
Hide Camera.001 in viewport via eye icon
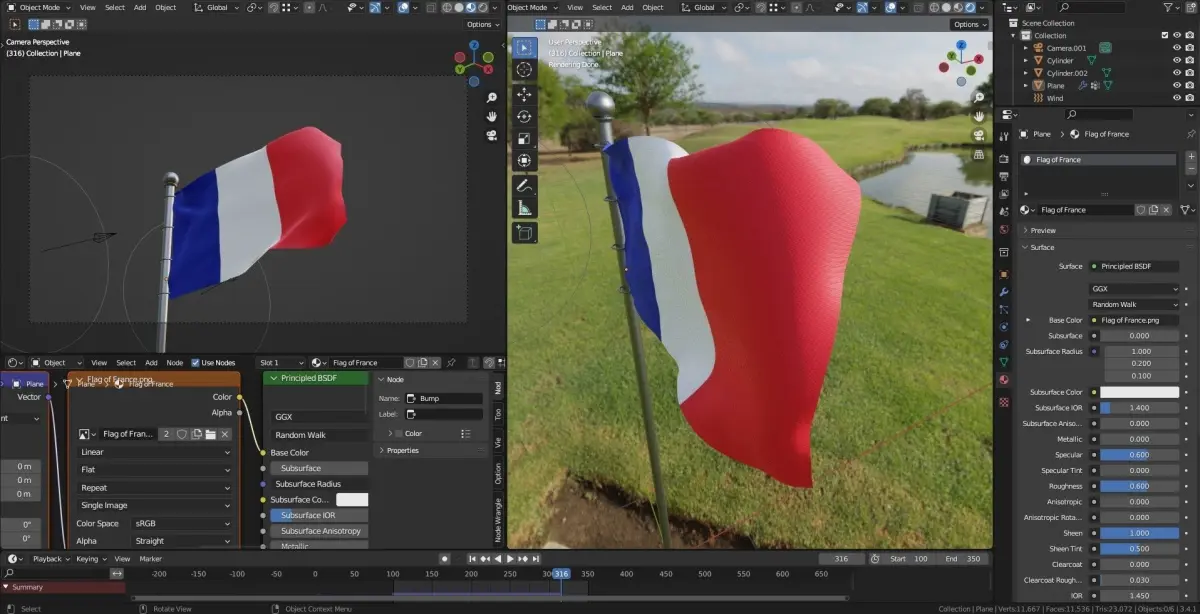1176,48
